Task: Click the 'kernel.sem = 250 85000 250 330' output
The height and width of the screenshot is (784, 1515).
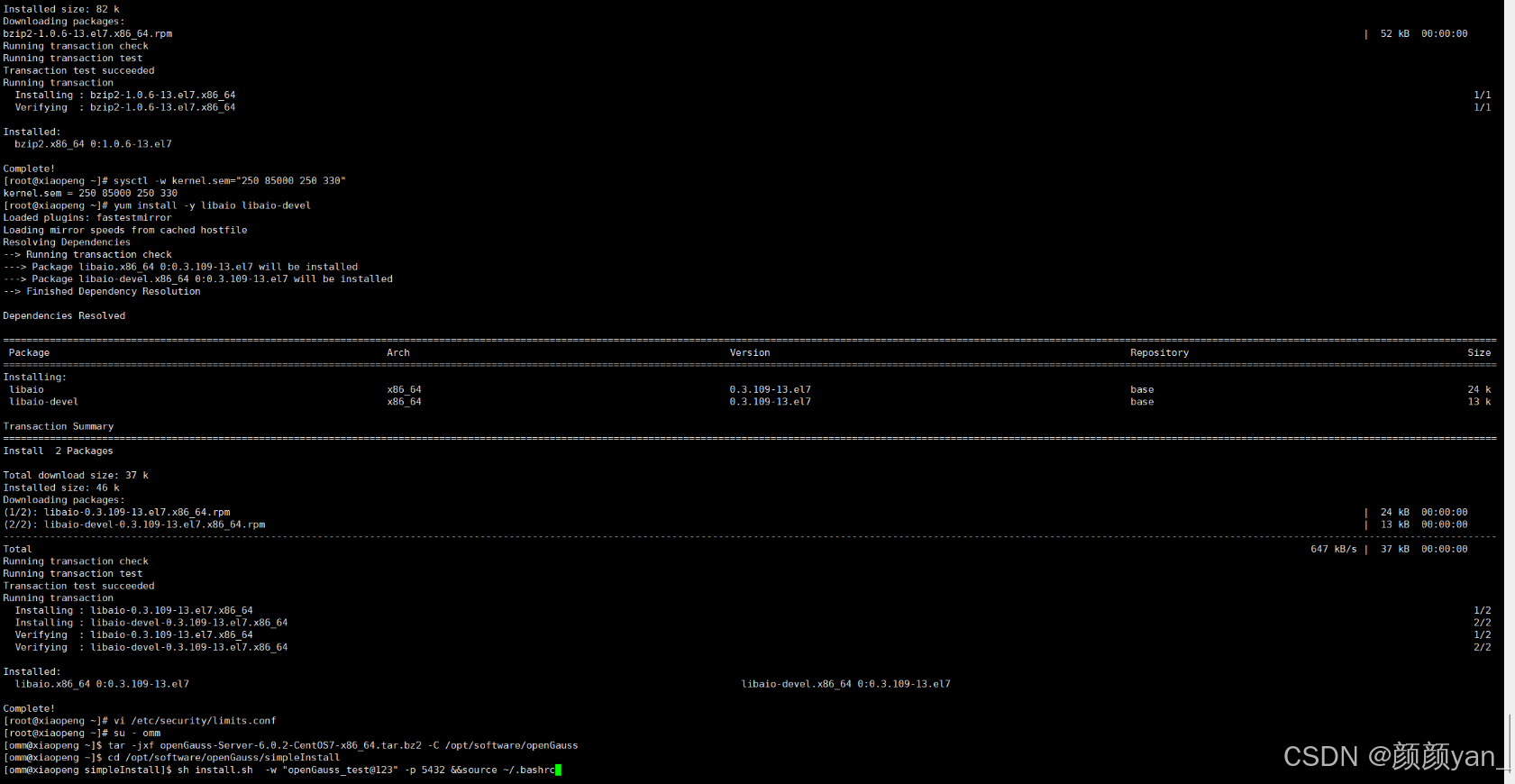Action: 90,193
